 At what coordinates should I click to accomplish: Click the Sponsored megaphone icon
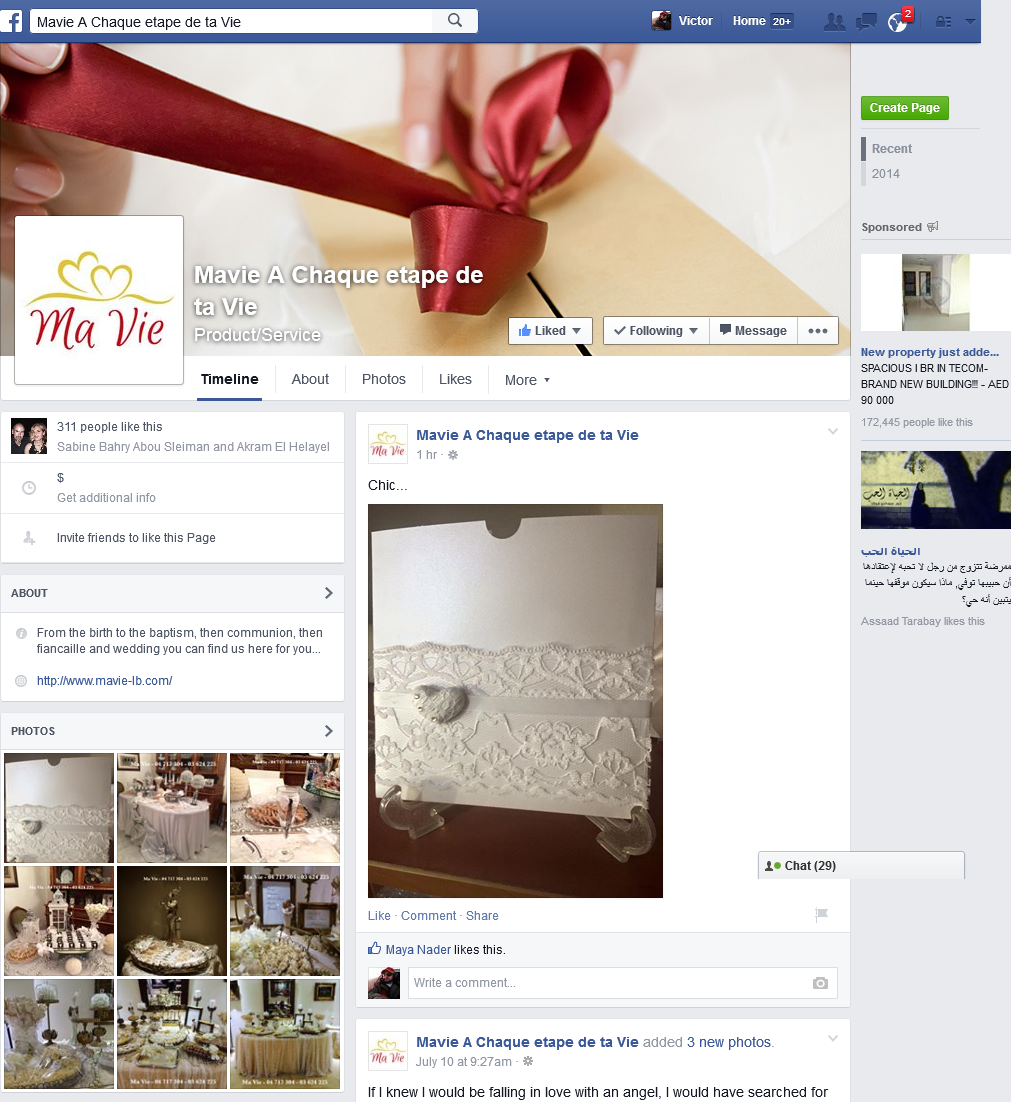coord(932,227)
